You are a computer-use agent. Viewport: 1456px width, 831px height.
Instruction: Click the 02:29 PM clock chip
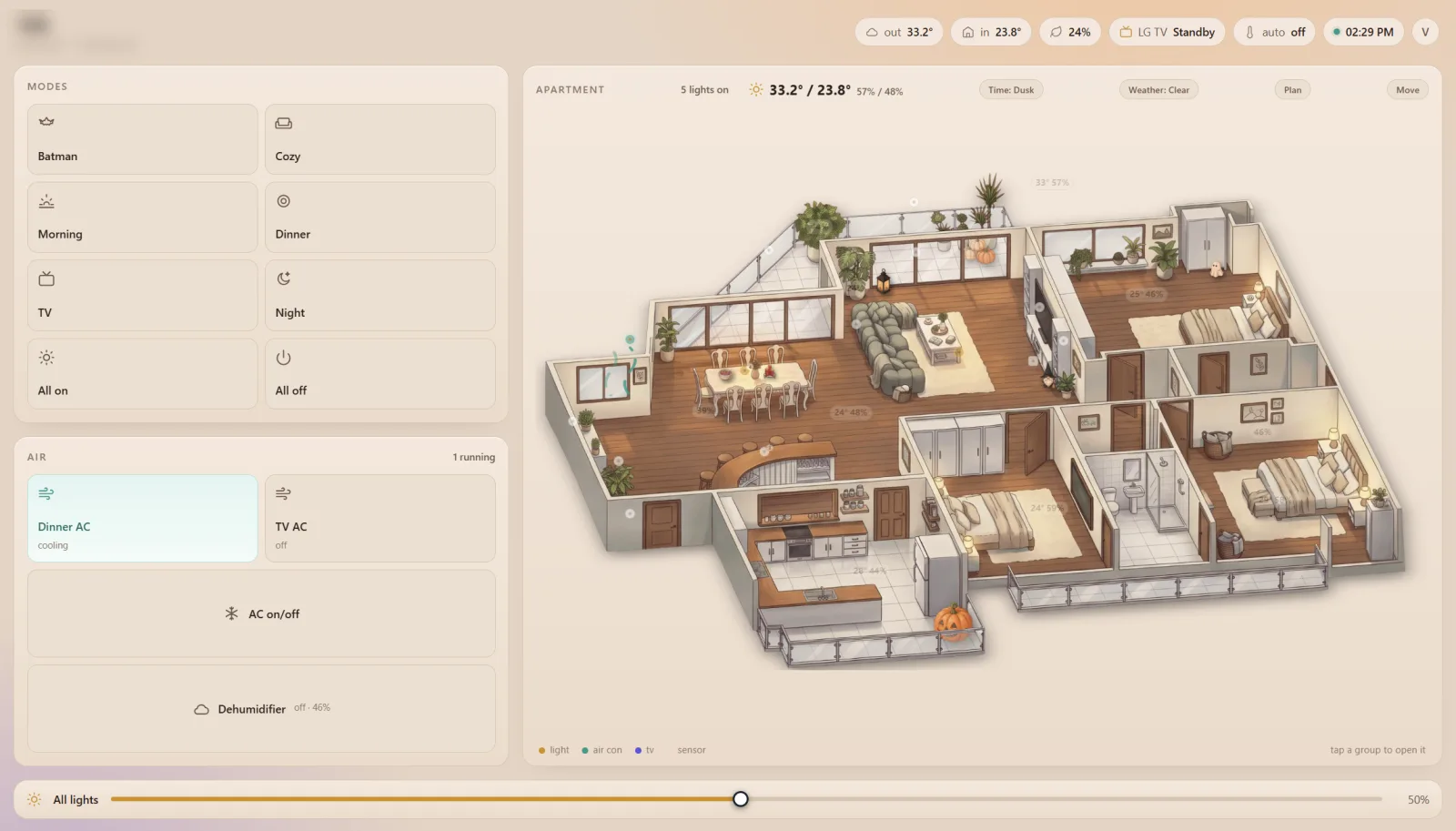coord(1363,32)
